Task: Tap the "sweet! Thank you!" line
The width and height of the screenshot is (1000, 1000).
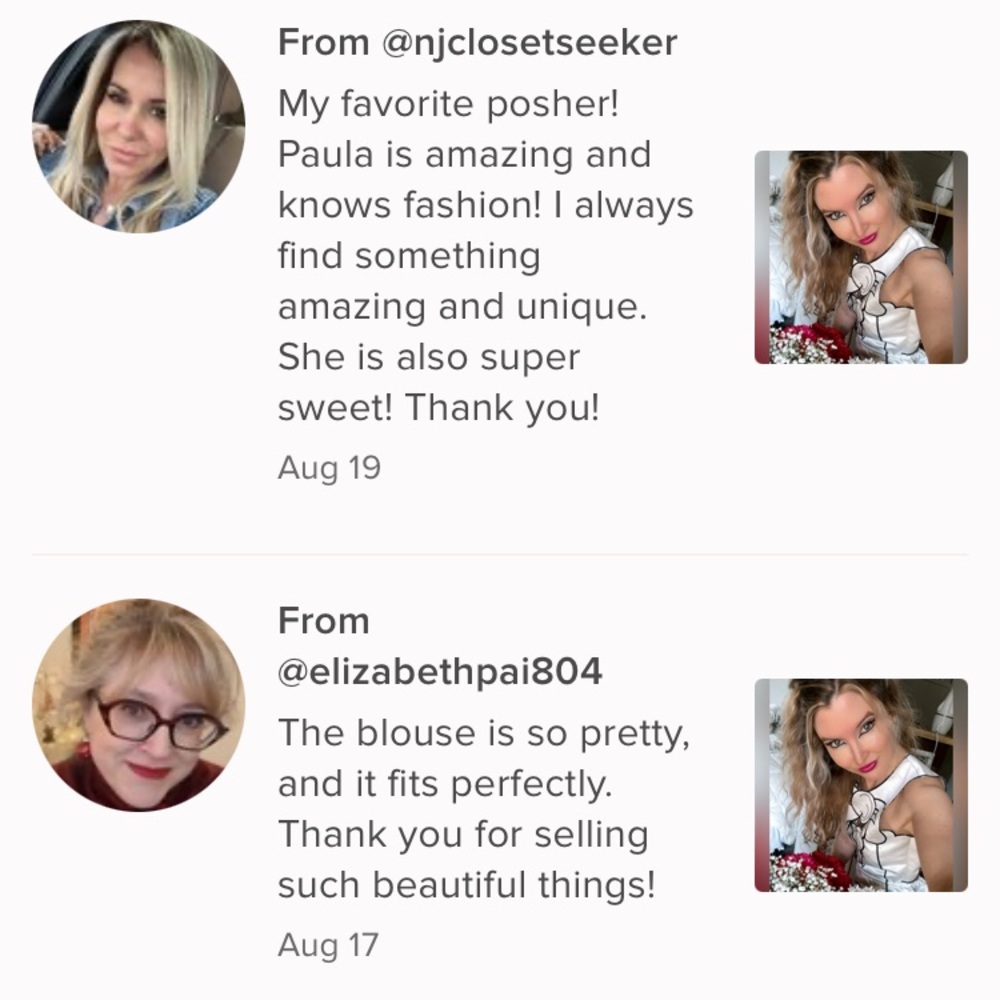Action: click(438, 408)
